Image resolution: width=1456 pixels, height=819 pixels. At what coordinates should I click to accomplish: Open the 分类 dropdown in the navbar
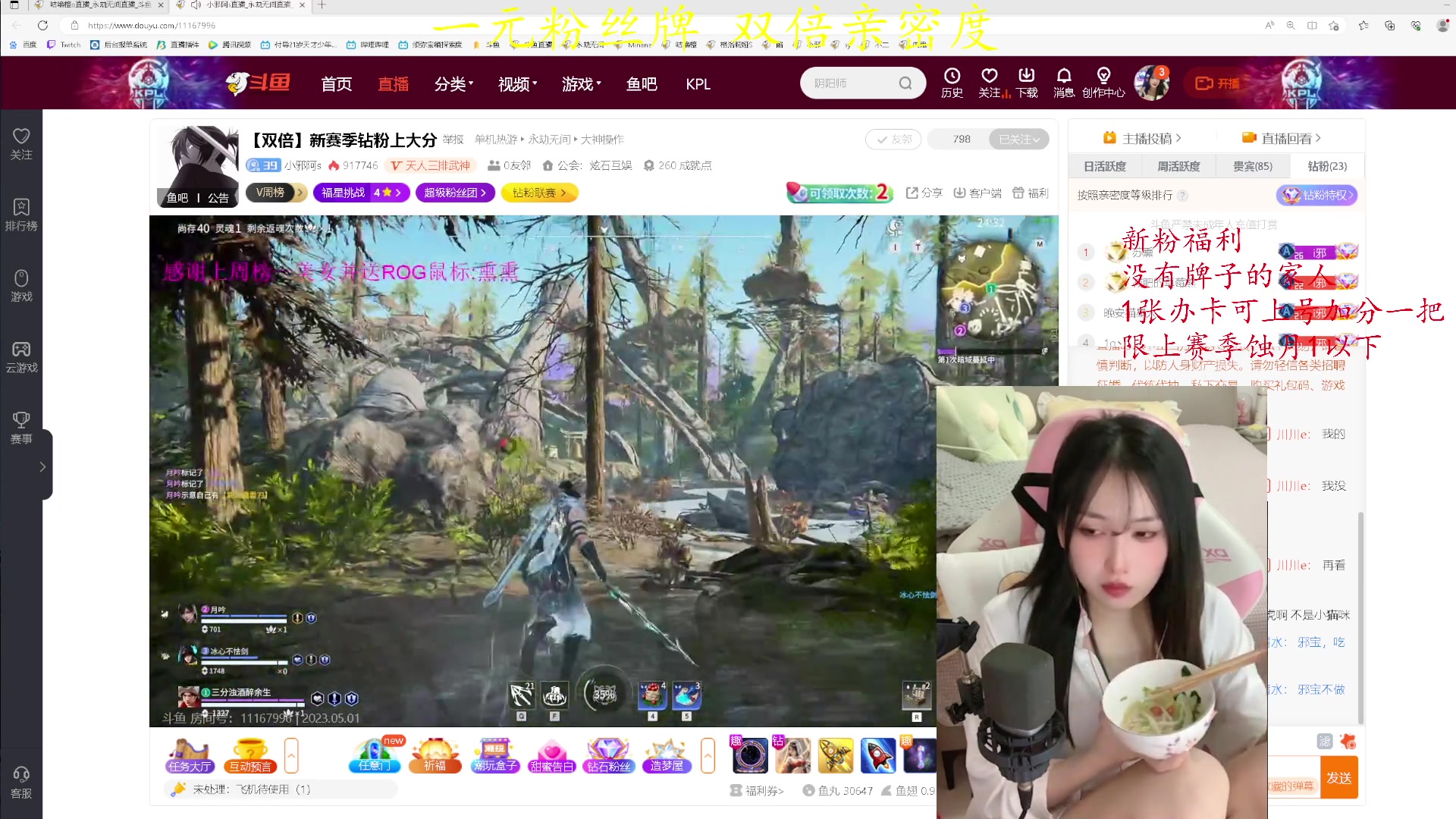pyautogui.click(x=453, y=84)
